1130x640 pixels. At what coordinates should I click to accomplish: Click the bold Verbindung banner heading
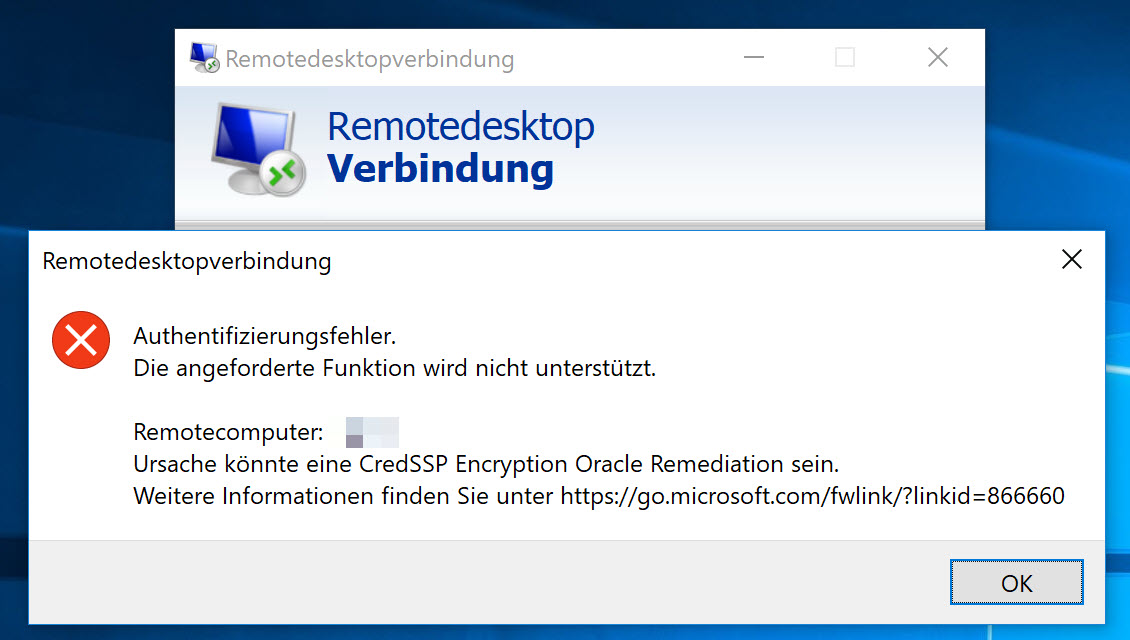440,169
